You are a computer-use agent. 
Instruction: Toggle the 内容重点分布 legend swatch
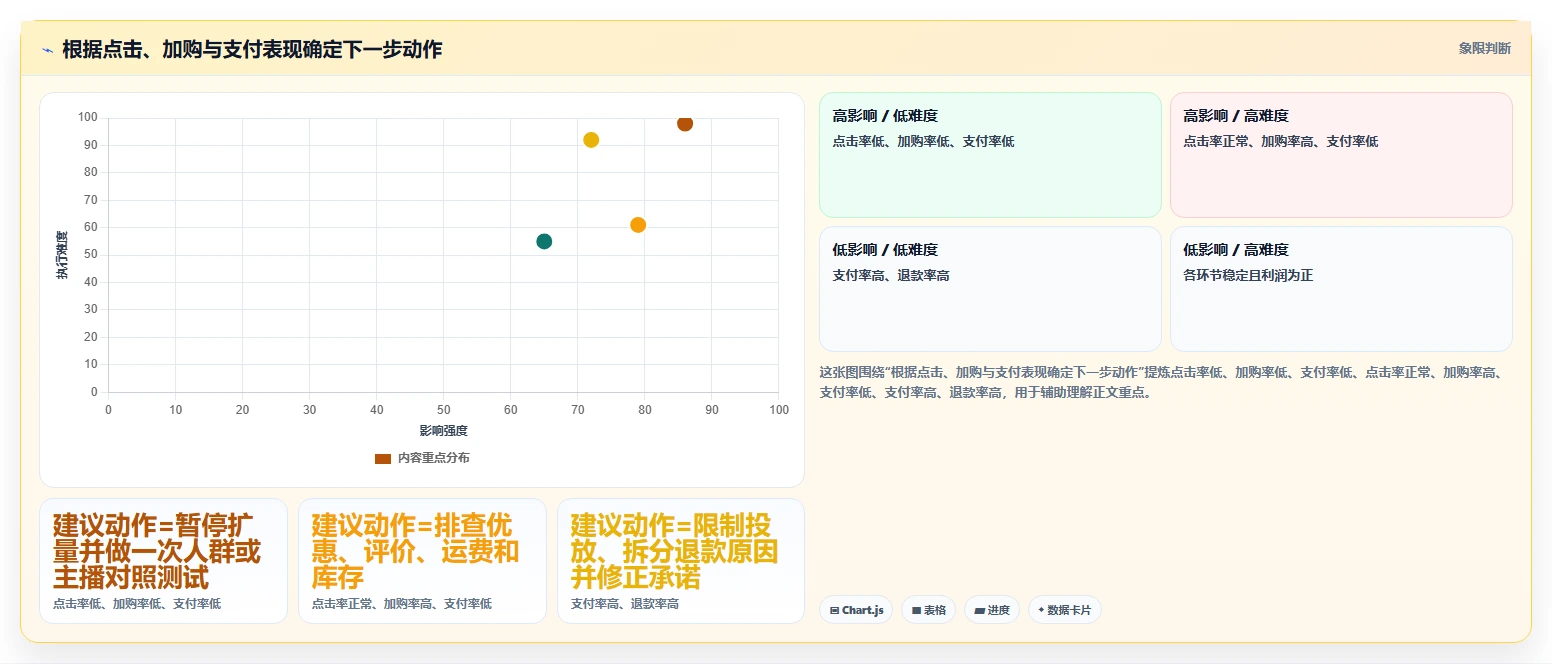click(383, 458)
